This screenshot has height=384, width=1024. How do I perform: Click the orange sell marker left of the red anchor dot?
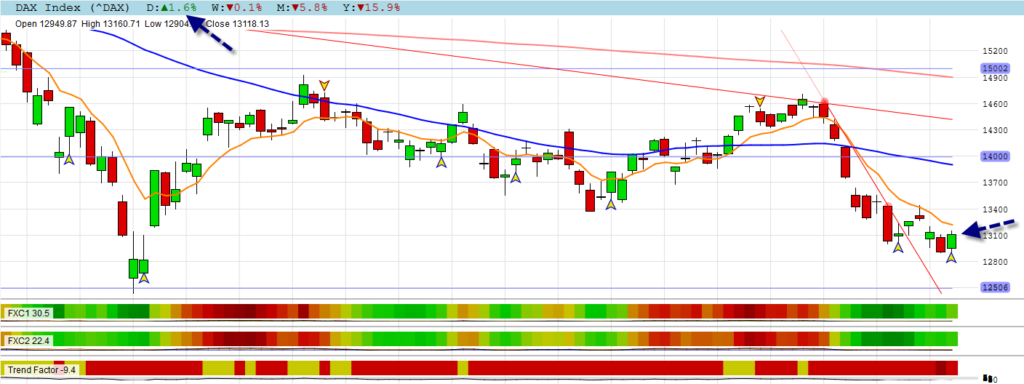coord(760,101)
